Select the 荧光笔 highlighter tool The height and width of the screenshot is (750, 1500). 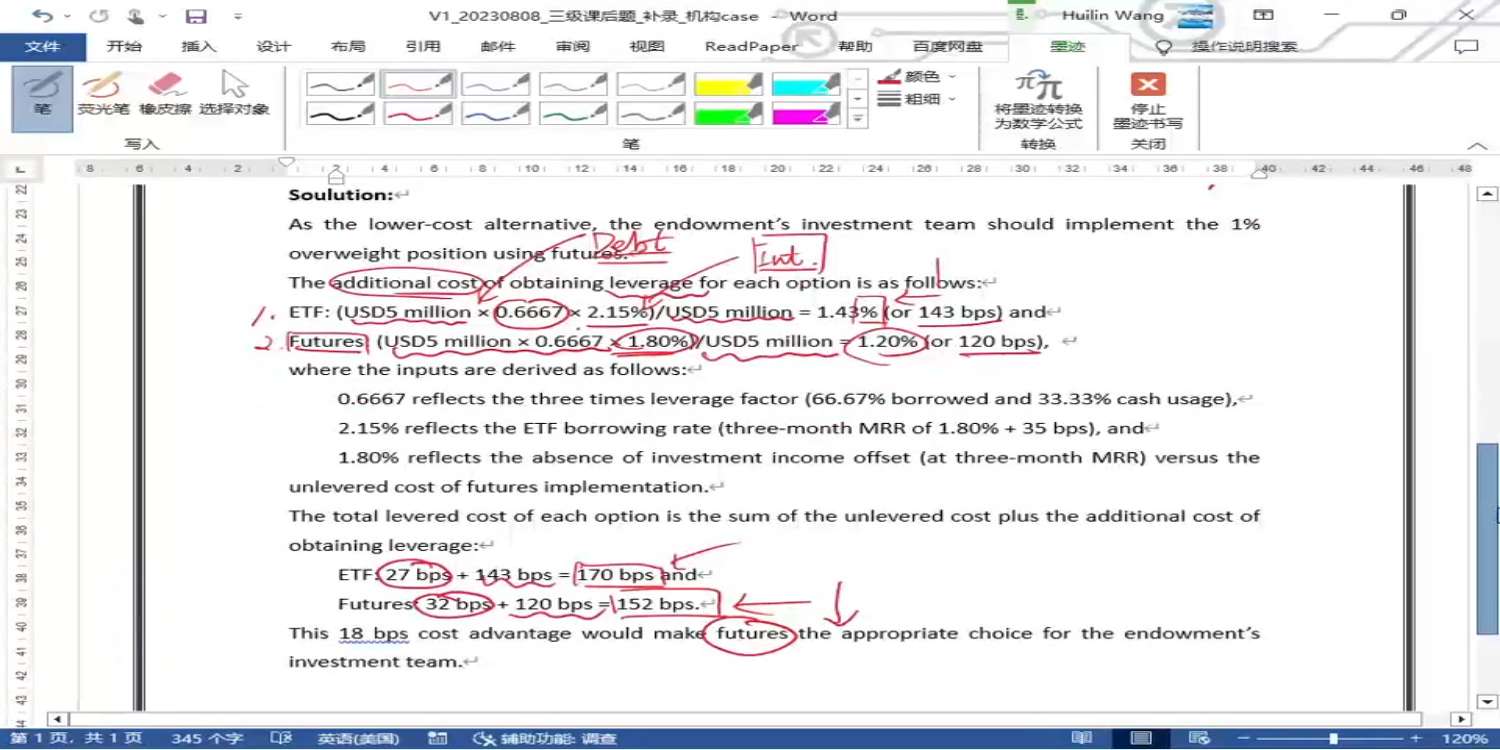pos(104,94)
